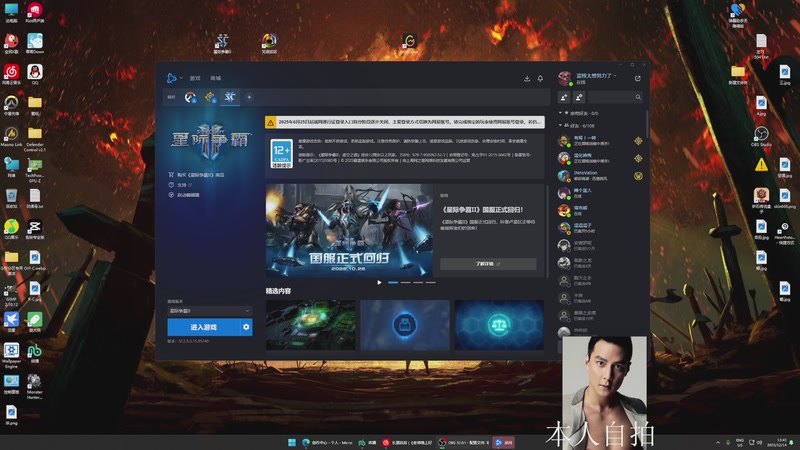Select the fourth carousel page indicator

tap(431, 282)
